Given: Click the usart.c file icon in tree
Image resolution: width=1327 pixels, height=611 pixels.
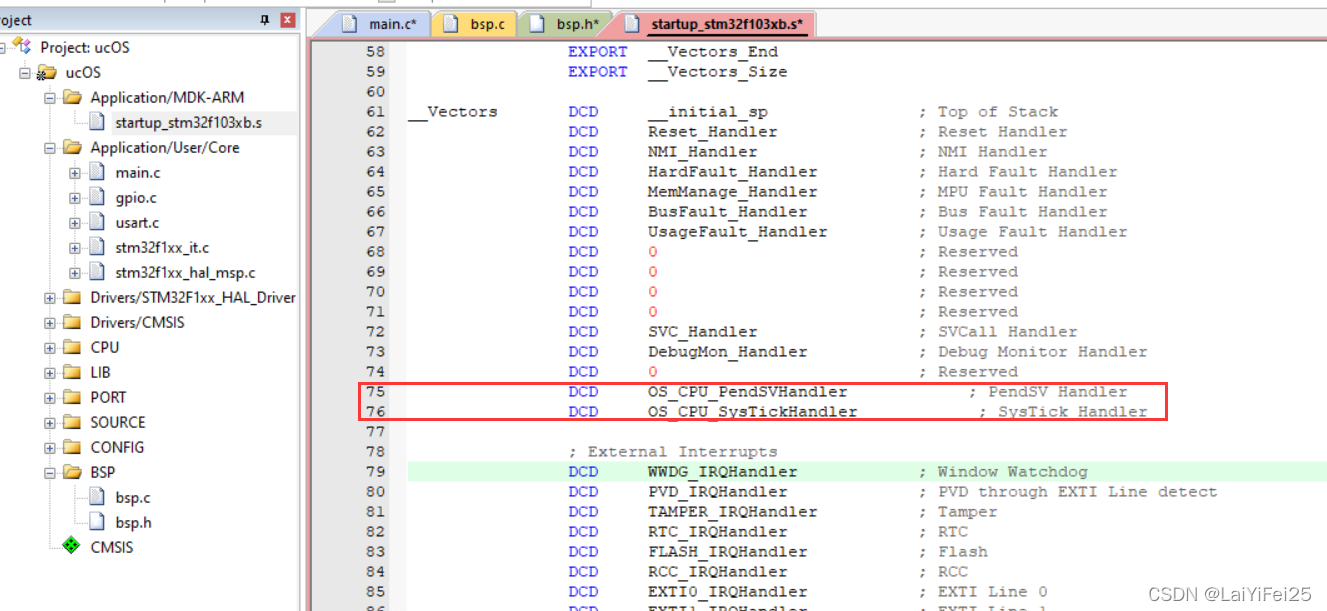Looking at the screenshot, I should pos(96,222).
